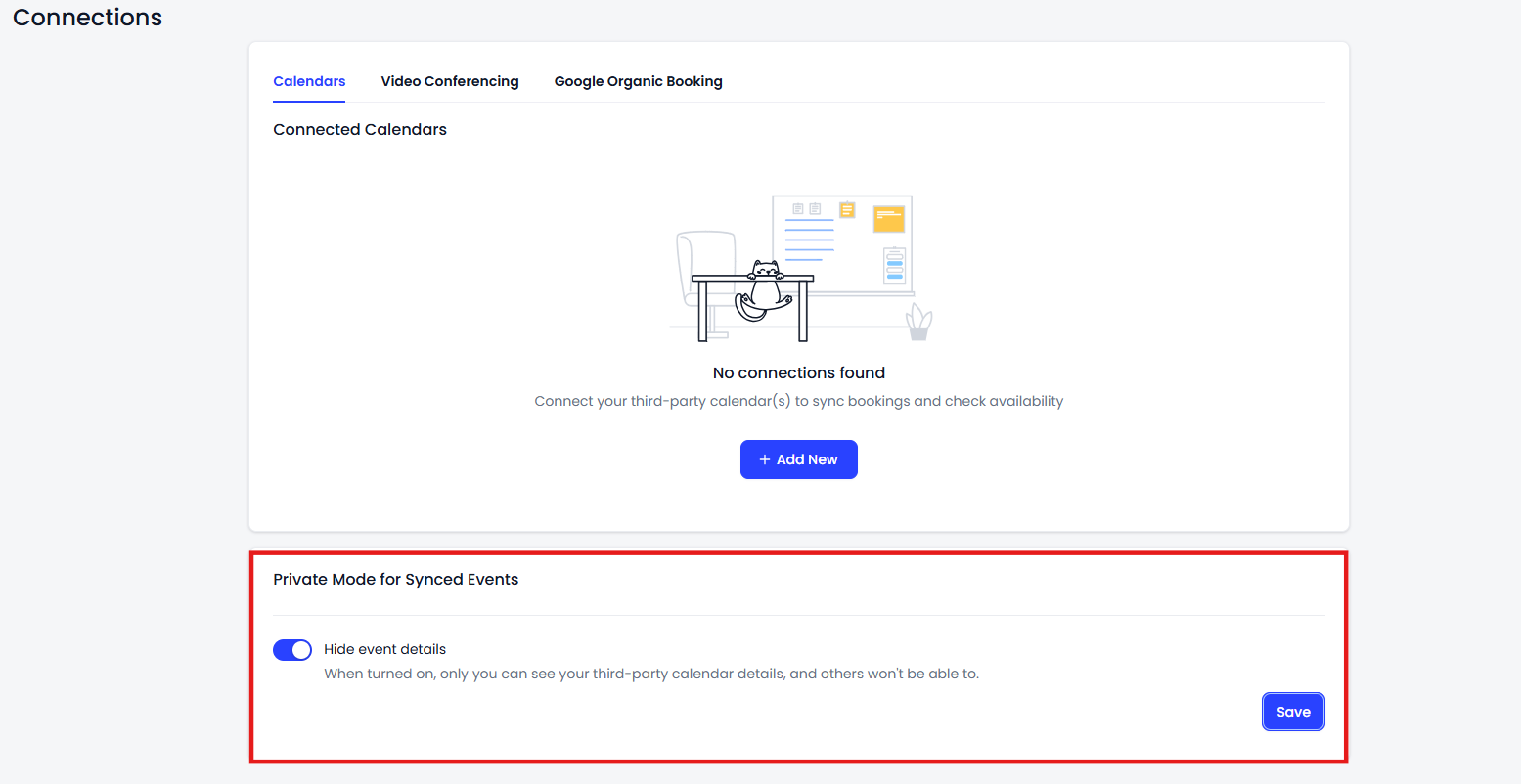Image resolution: width=1521 pixels, height=784 pixels.
Task: Switch to the Calendars tab
Action: pyautogui.click(x=309, y=81)
